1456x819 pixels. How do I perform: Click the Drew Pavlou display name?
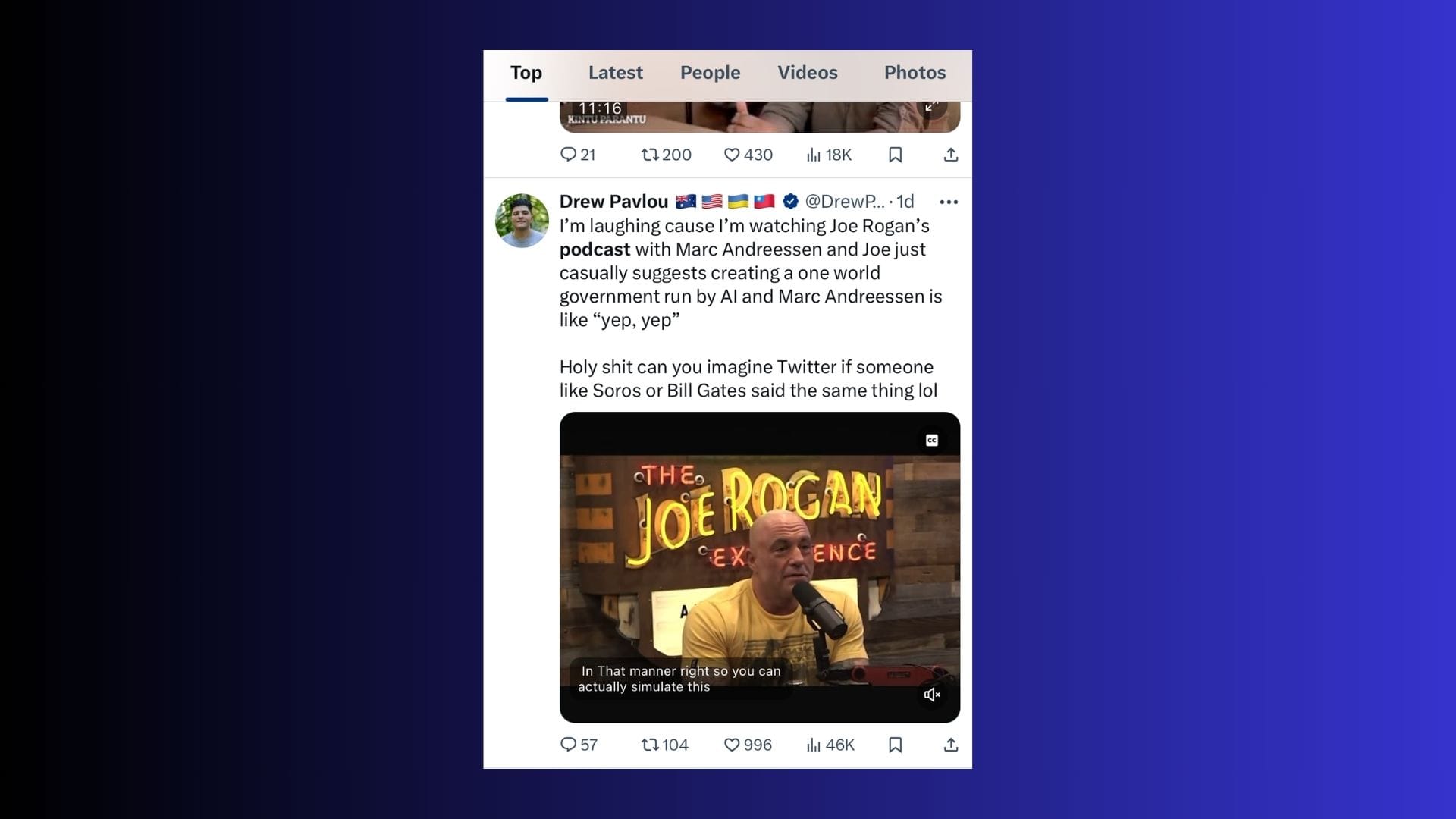[x=613, y=202]
